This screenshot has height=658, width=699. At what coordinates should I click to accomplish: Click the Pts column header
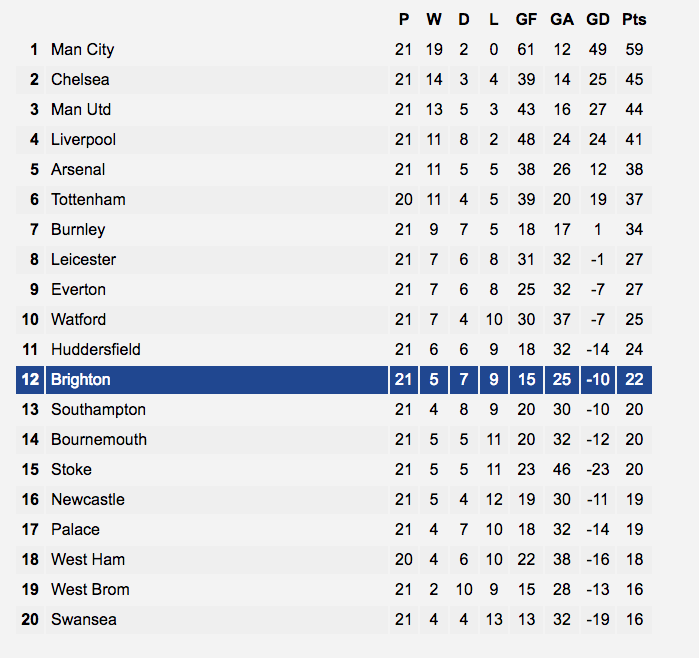[634, 20]
